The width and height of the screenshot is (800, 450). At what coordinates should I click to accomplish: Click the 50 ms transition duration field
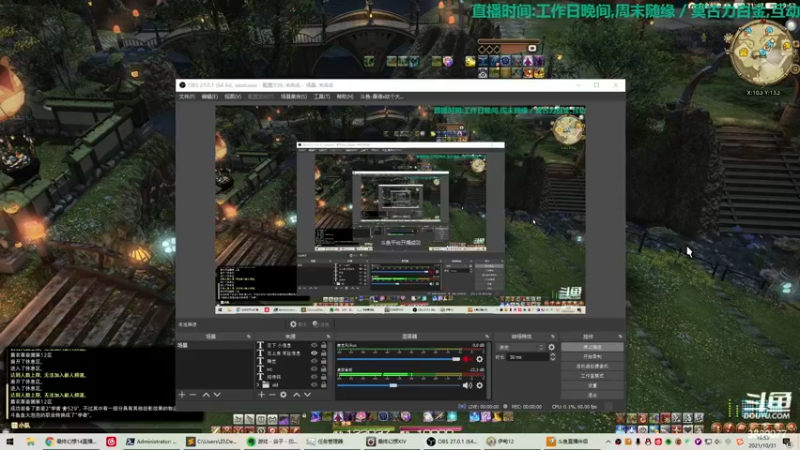point(528,357)
